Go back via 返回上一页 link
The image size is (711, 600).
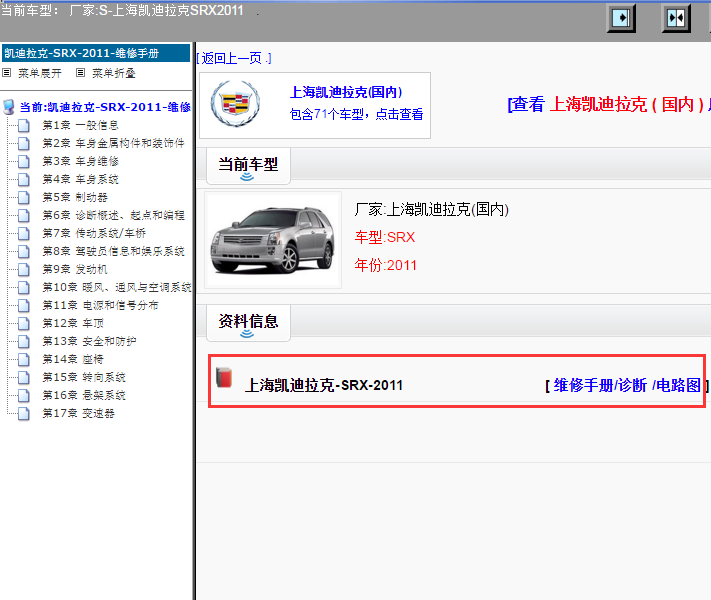tap(236, 58)
